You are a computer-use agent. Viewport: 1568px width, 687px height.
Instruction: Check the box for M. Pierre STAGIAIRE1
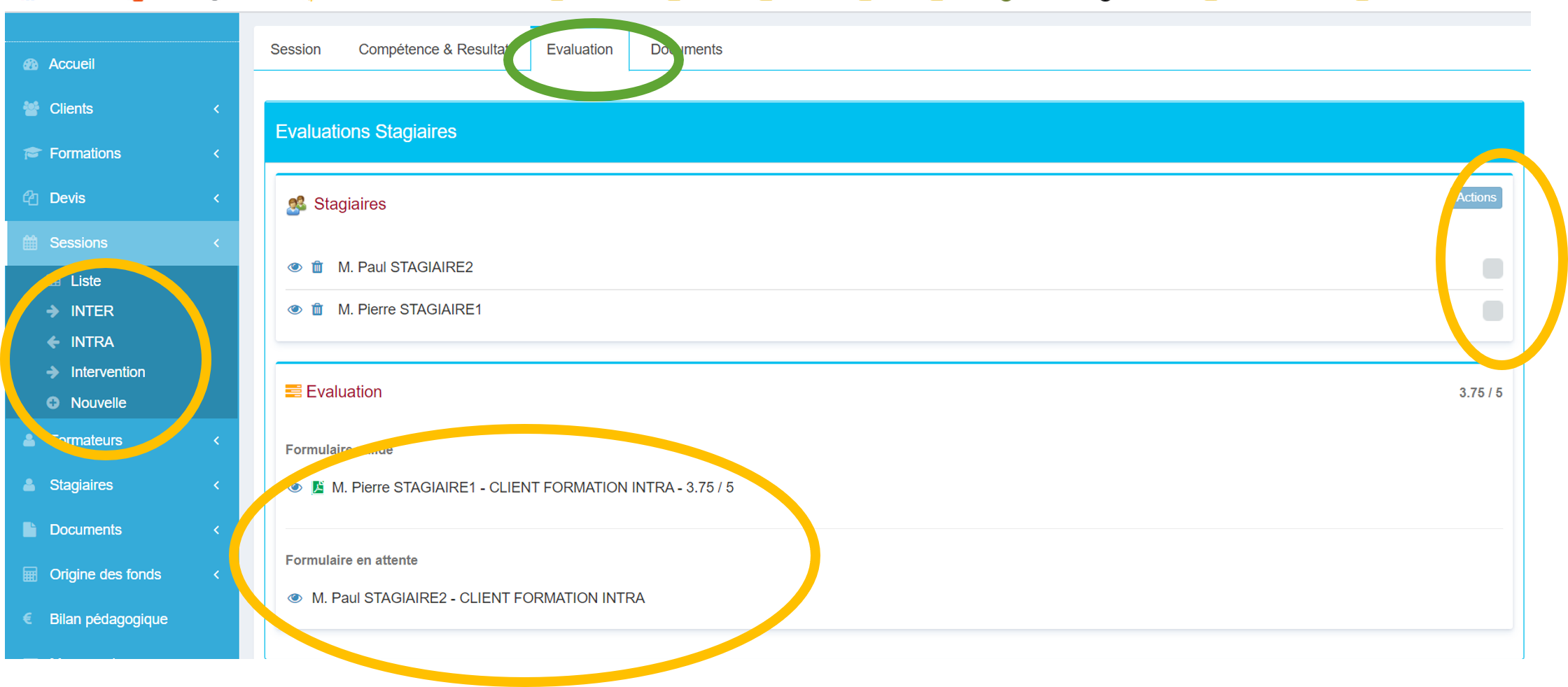1492,311
